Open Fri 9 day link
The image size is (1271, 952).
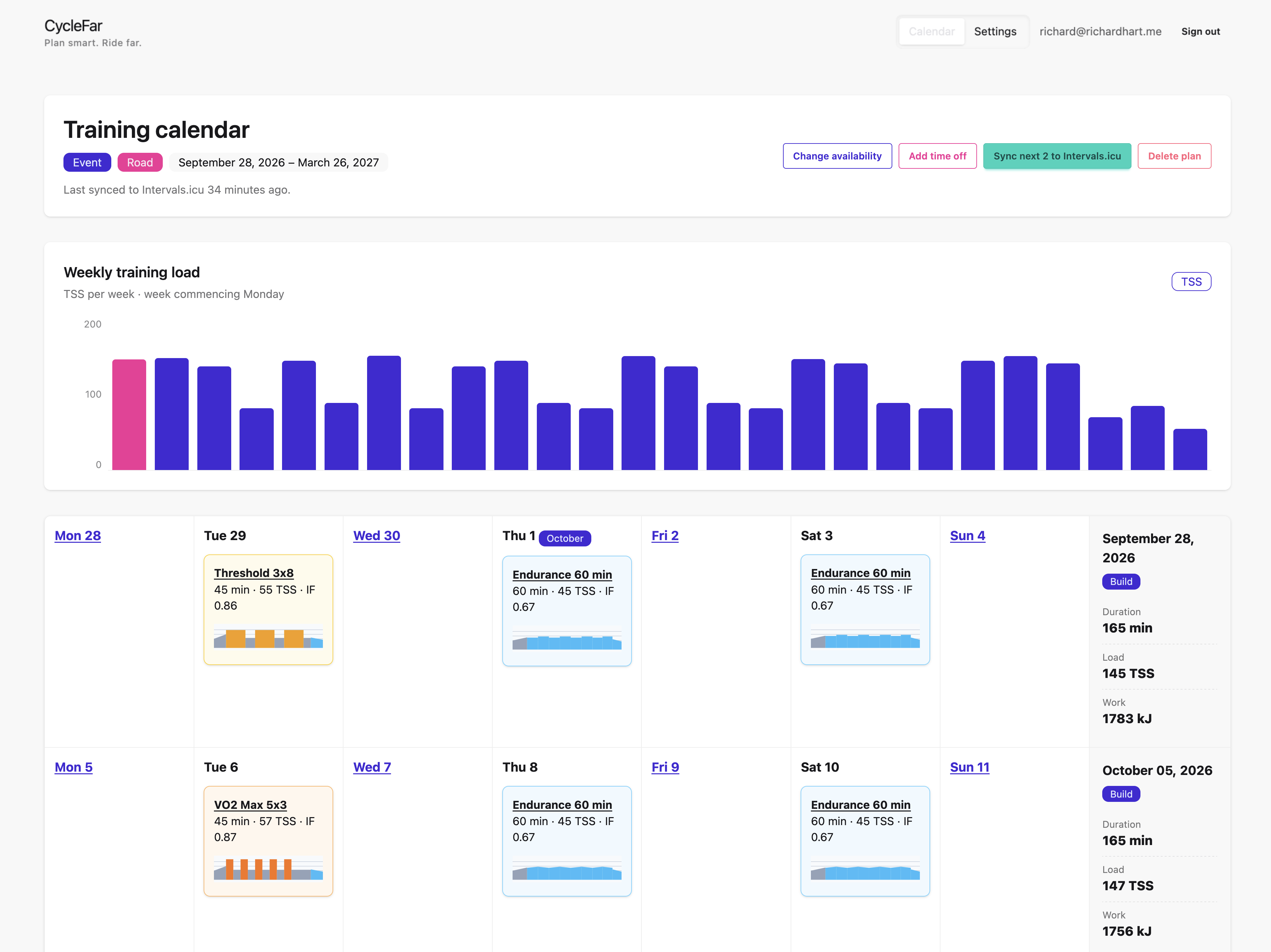tap(665, 767)
